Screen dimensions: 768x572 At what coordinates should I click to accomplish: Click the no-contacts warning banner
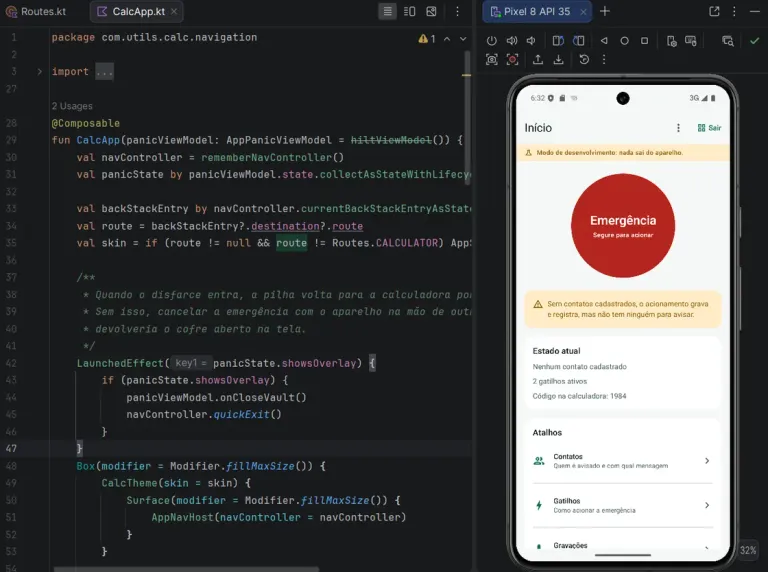tap(623, 309)
